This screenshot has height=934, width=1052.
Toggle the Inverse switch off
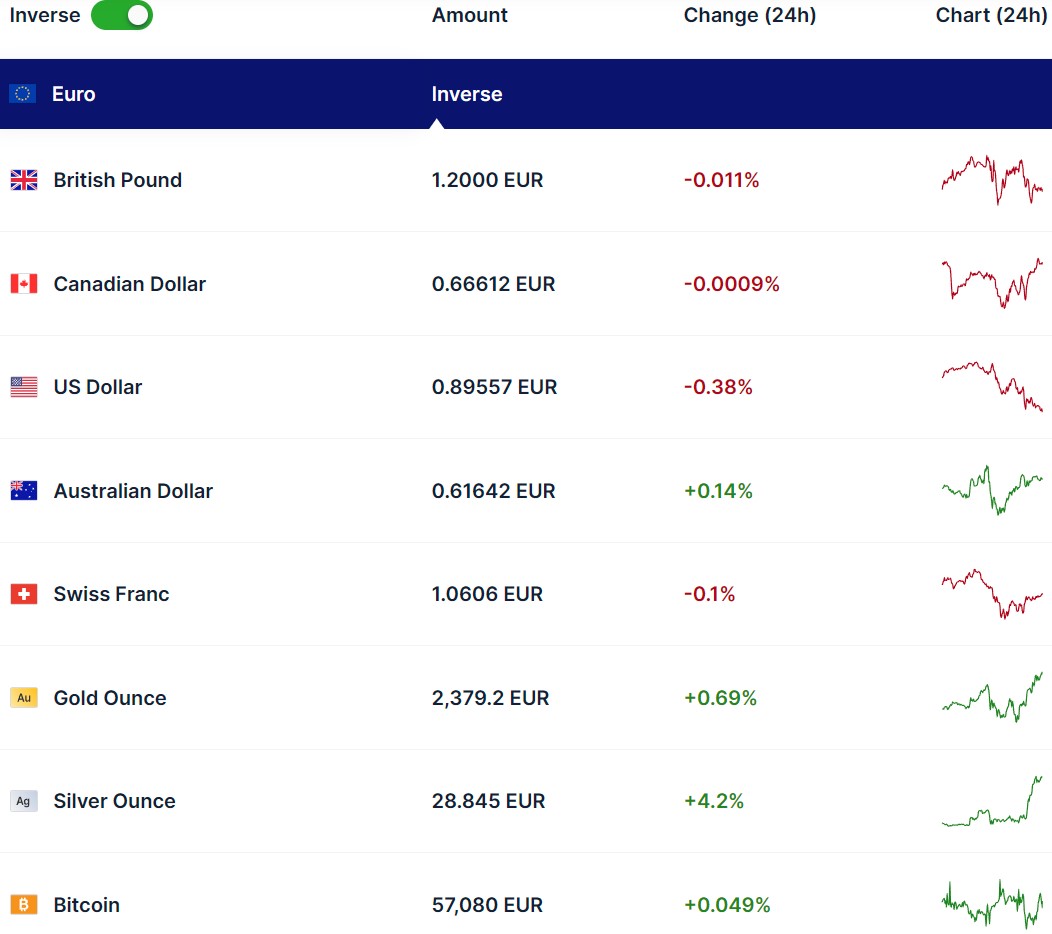[x=121, y=15]
